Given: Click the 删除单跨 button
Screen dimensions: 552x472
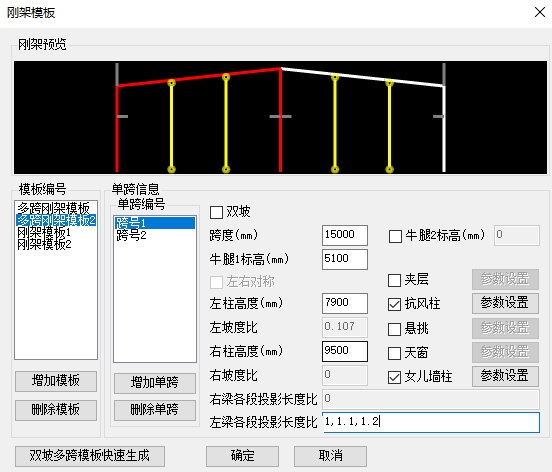Looking at the screenshot, I should [x=155, y=410].
